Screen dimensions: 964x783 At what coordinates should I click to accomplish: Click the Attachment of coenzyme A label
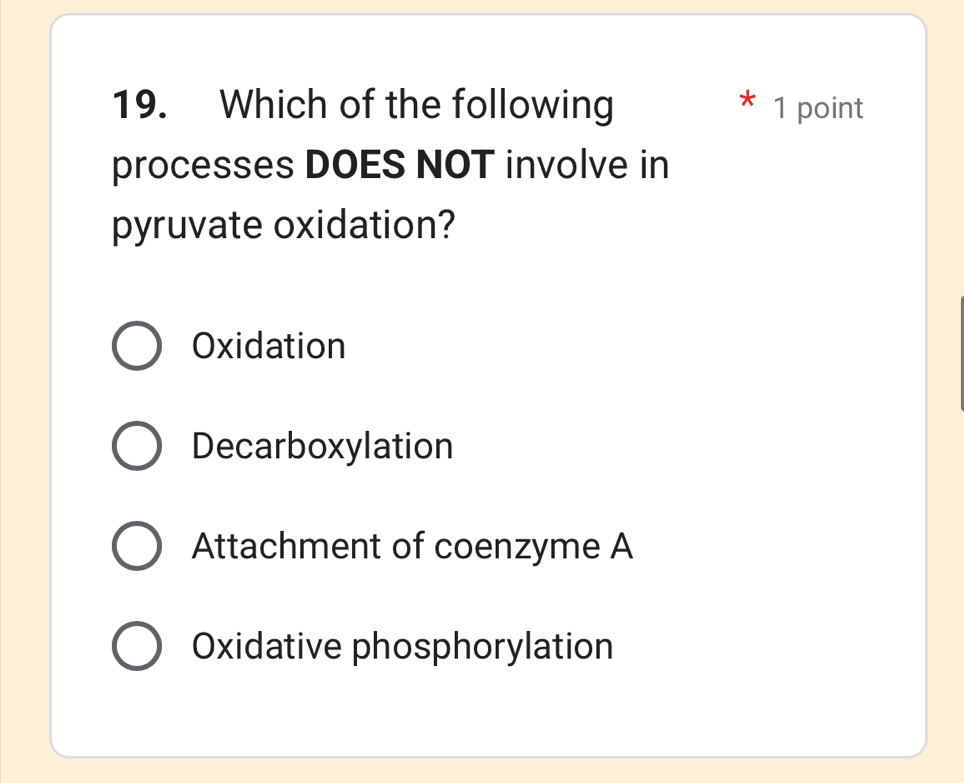412,547
